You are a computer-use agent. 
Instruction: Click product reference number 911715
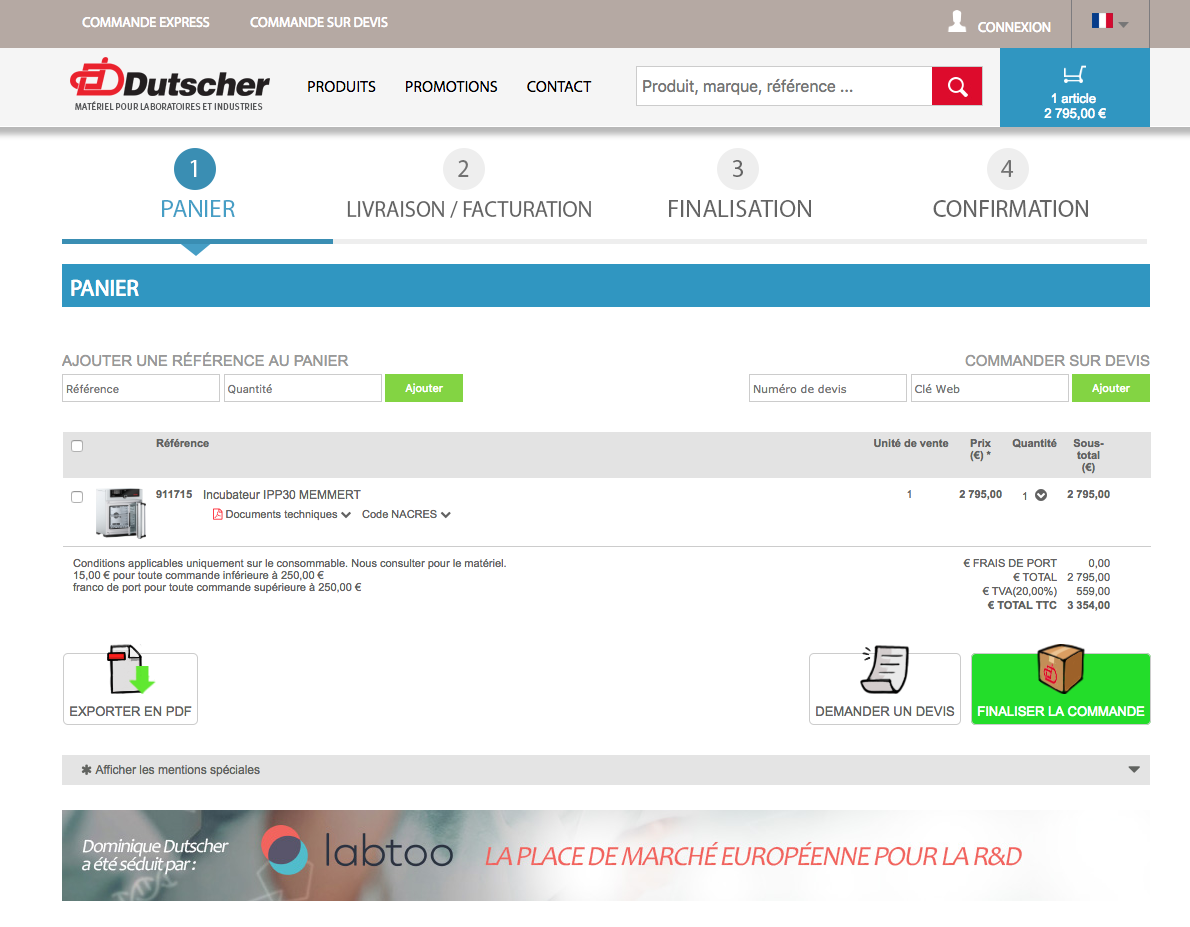[174, 494]
